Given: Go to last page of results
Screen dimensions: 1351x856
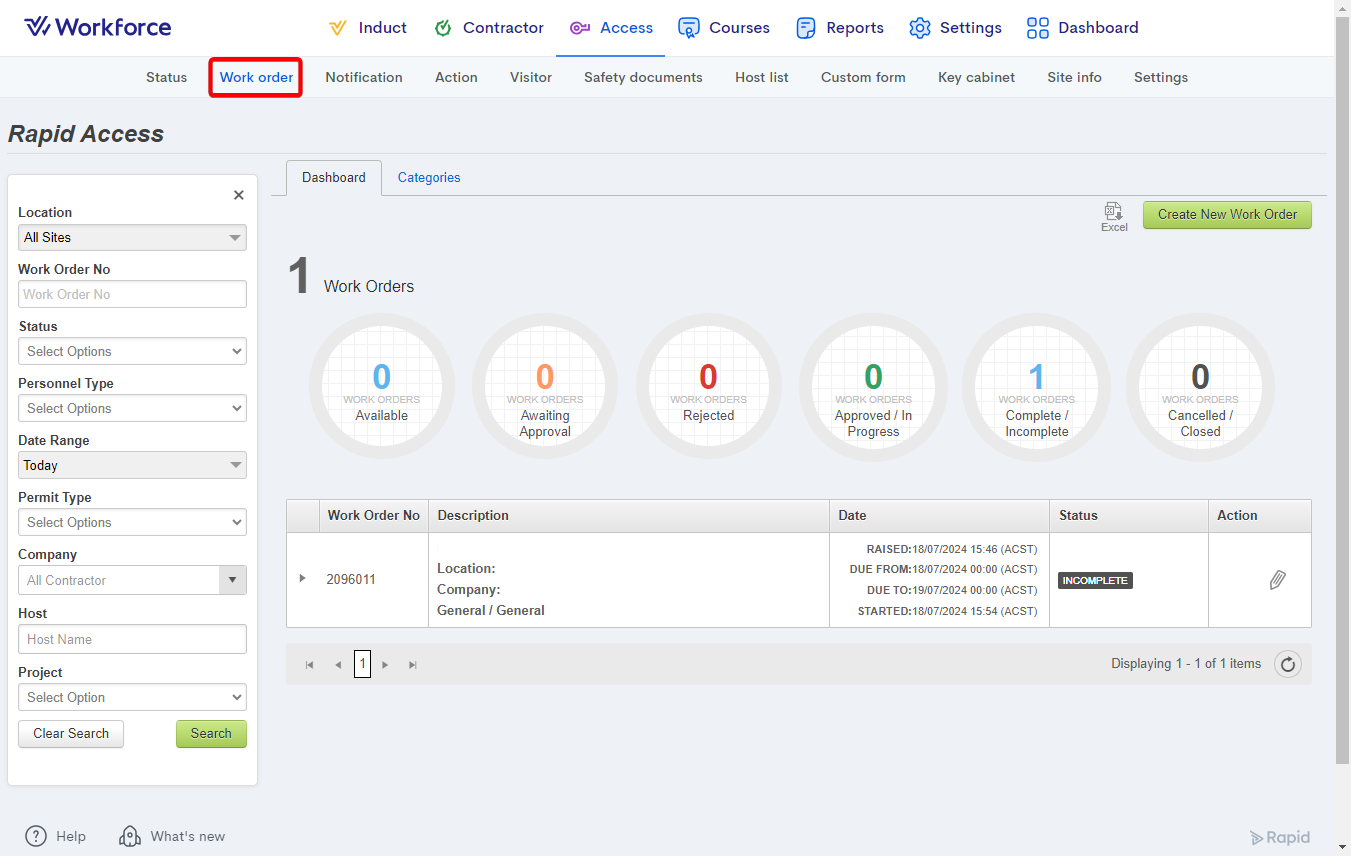Looking at the screenshot, I should click(x=413, y=664).
